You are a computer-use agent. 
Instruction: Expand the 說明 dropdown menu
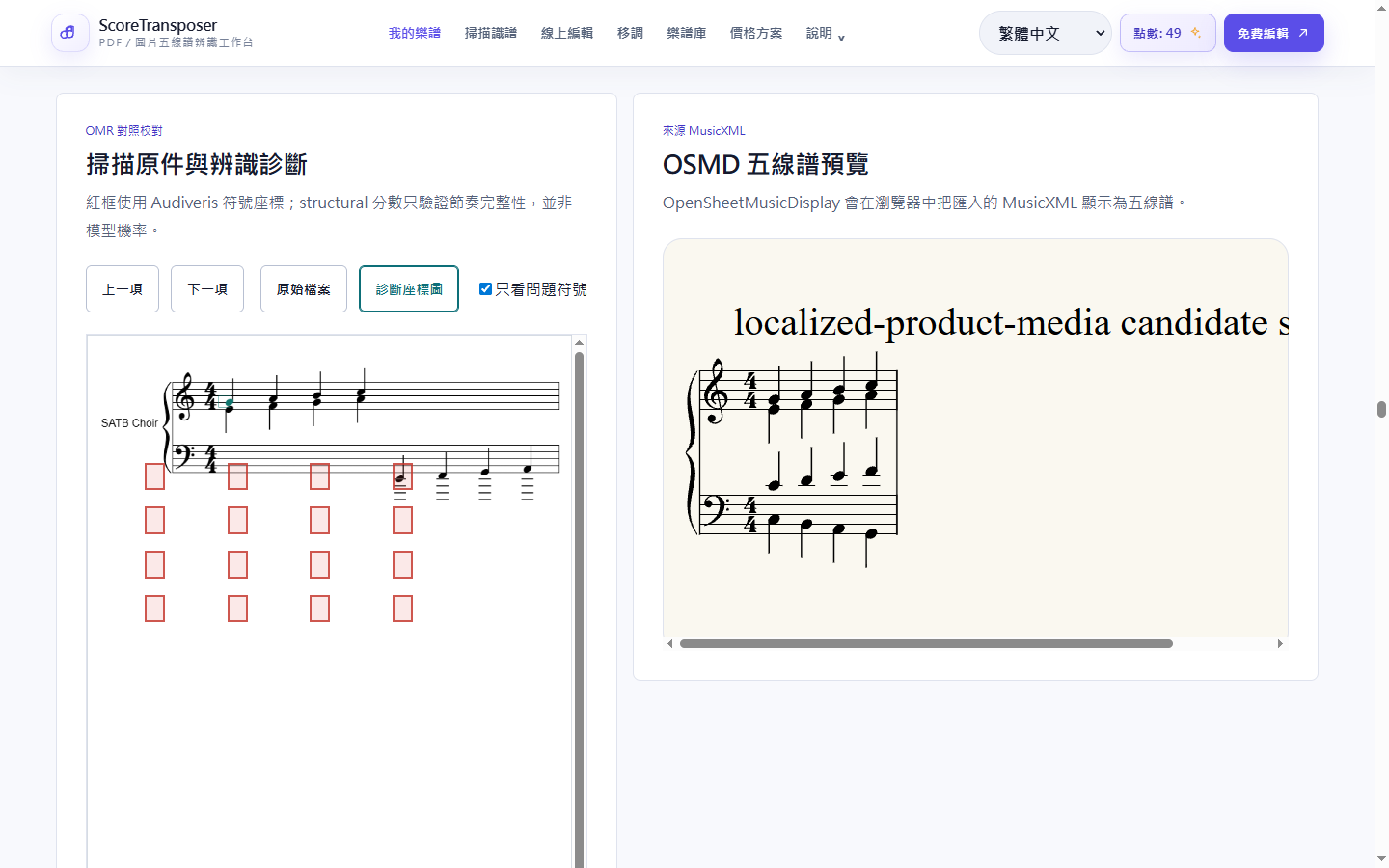[826, 33]
